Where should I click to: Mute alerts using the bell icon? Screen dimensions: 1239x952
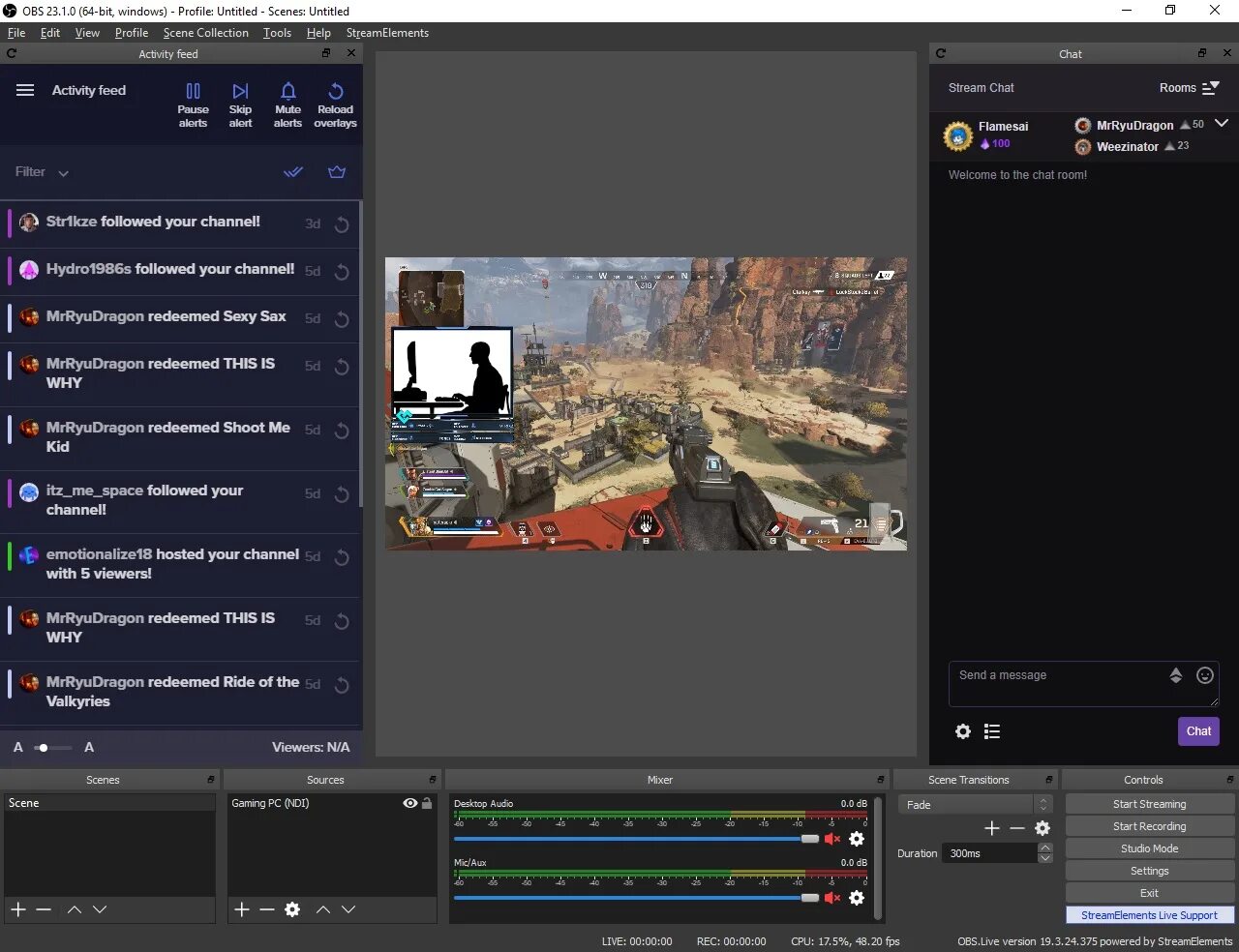[287, 104]
